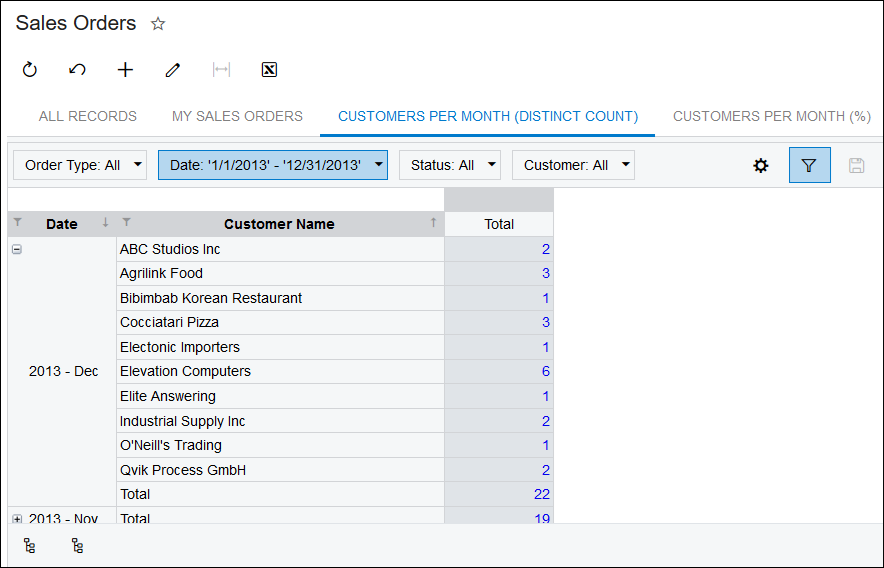Click the Refresh icon in the toolbar
Screen dimensions: 884x568
[x=30, y=70]
